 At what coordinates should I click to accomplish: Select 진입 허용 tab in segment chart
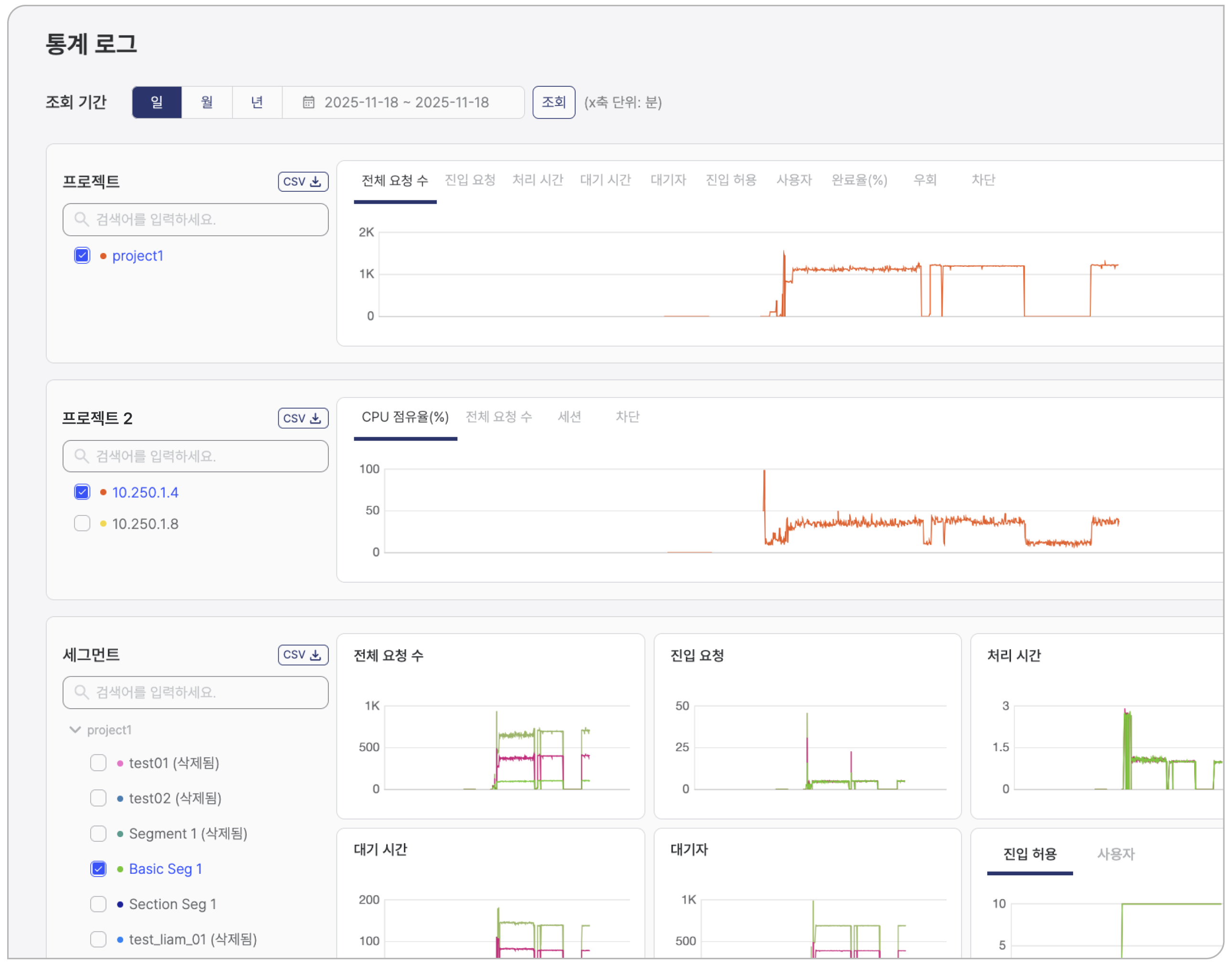[1030, 855]
